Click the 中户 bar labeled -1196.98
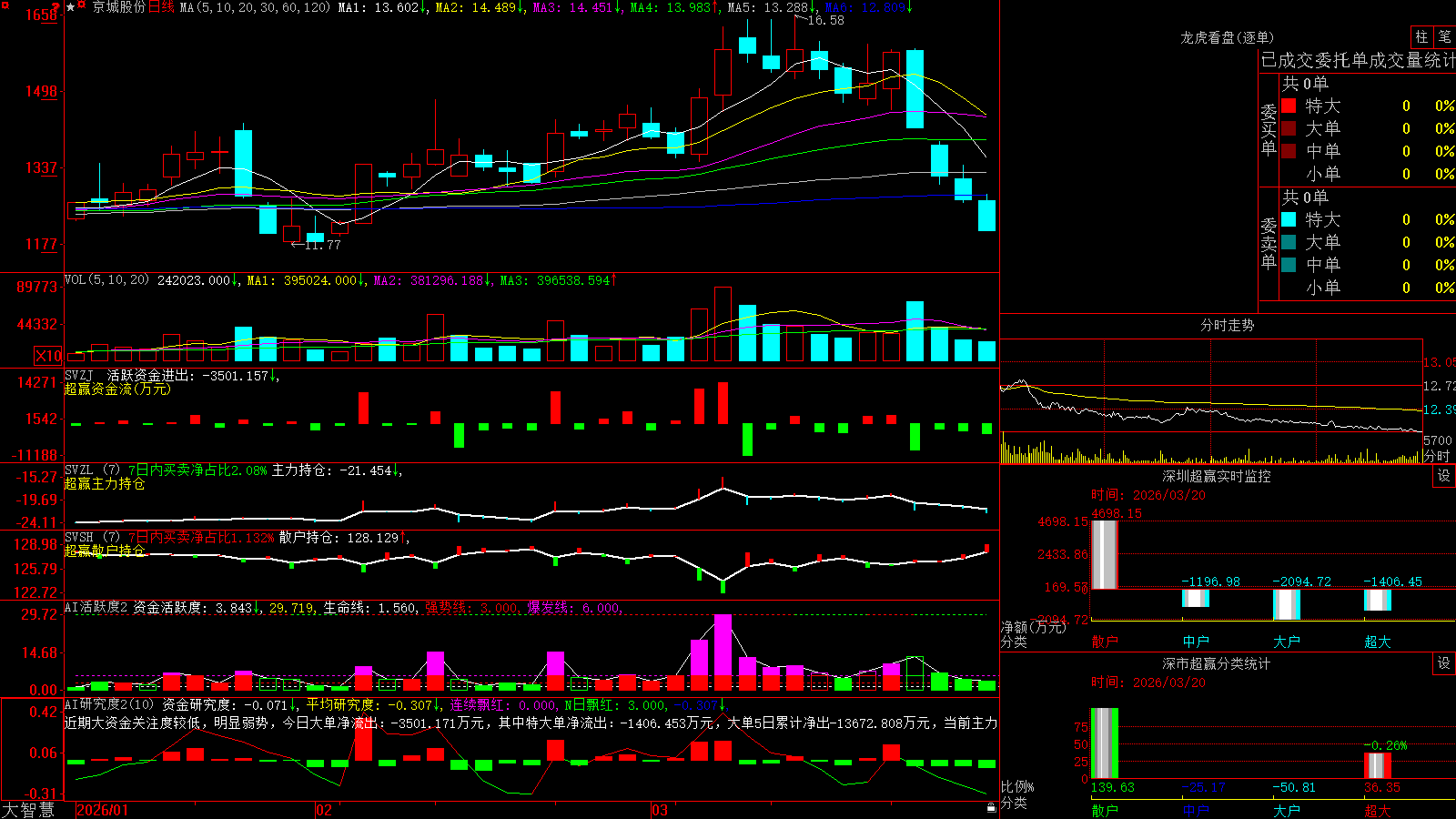 coord(1196,598)
